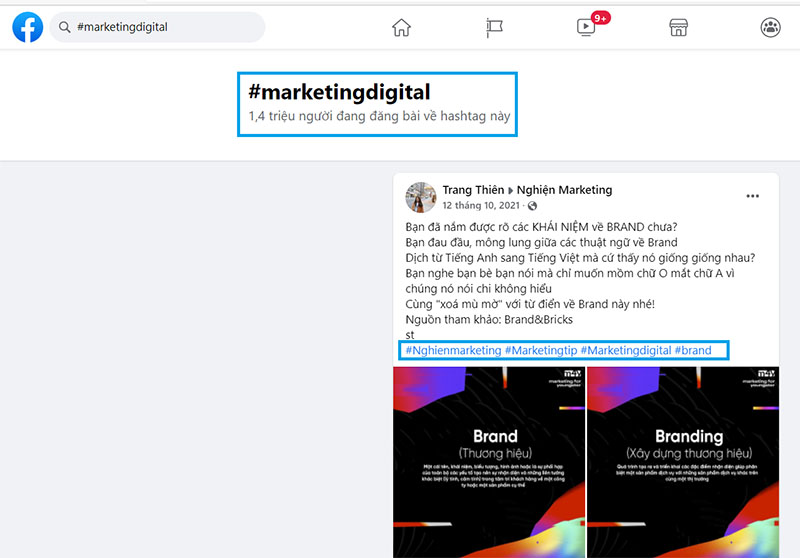Image resolution: width=800 pixels, height=558 pixels.
Task: Open the Trang Thiên profile link
Action: click(473, 190)
